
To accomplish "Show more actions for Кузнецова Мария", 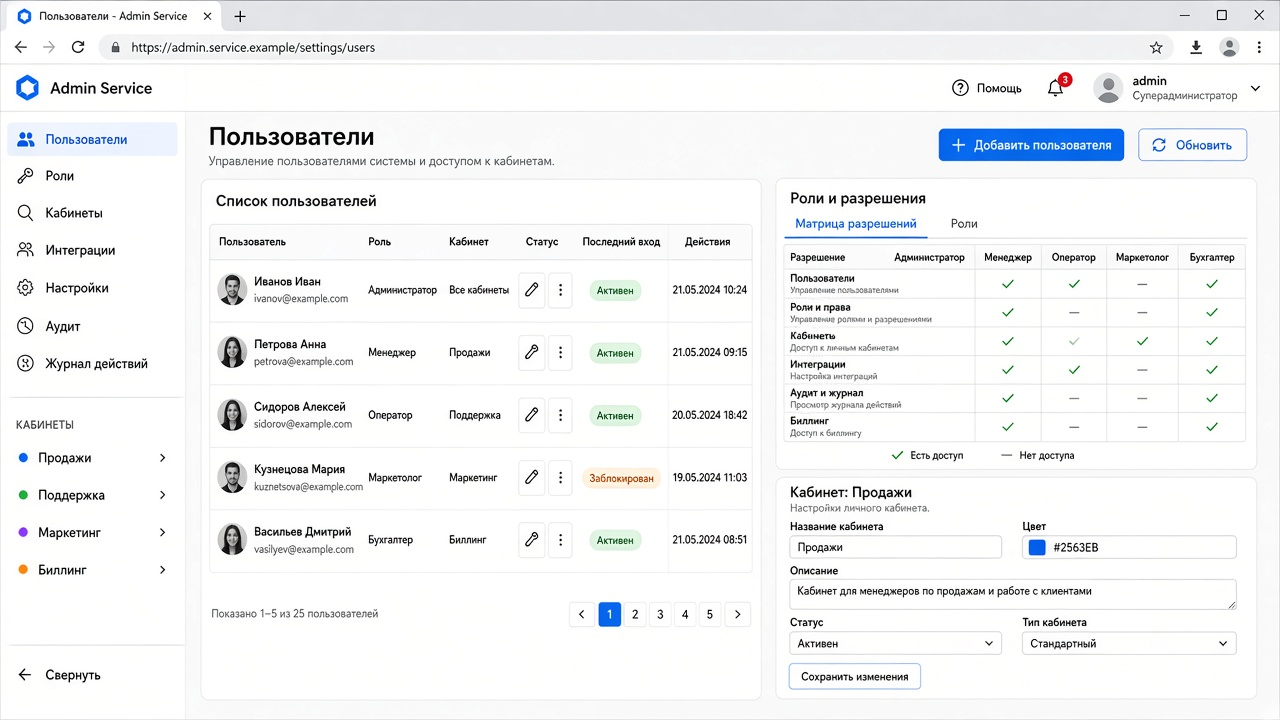I will pyautogui.click(x=560, y=478).
